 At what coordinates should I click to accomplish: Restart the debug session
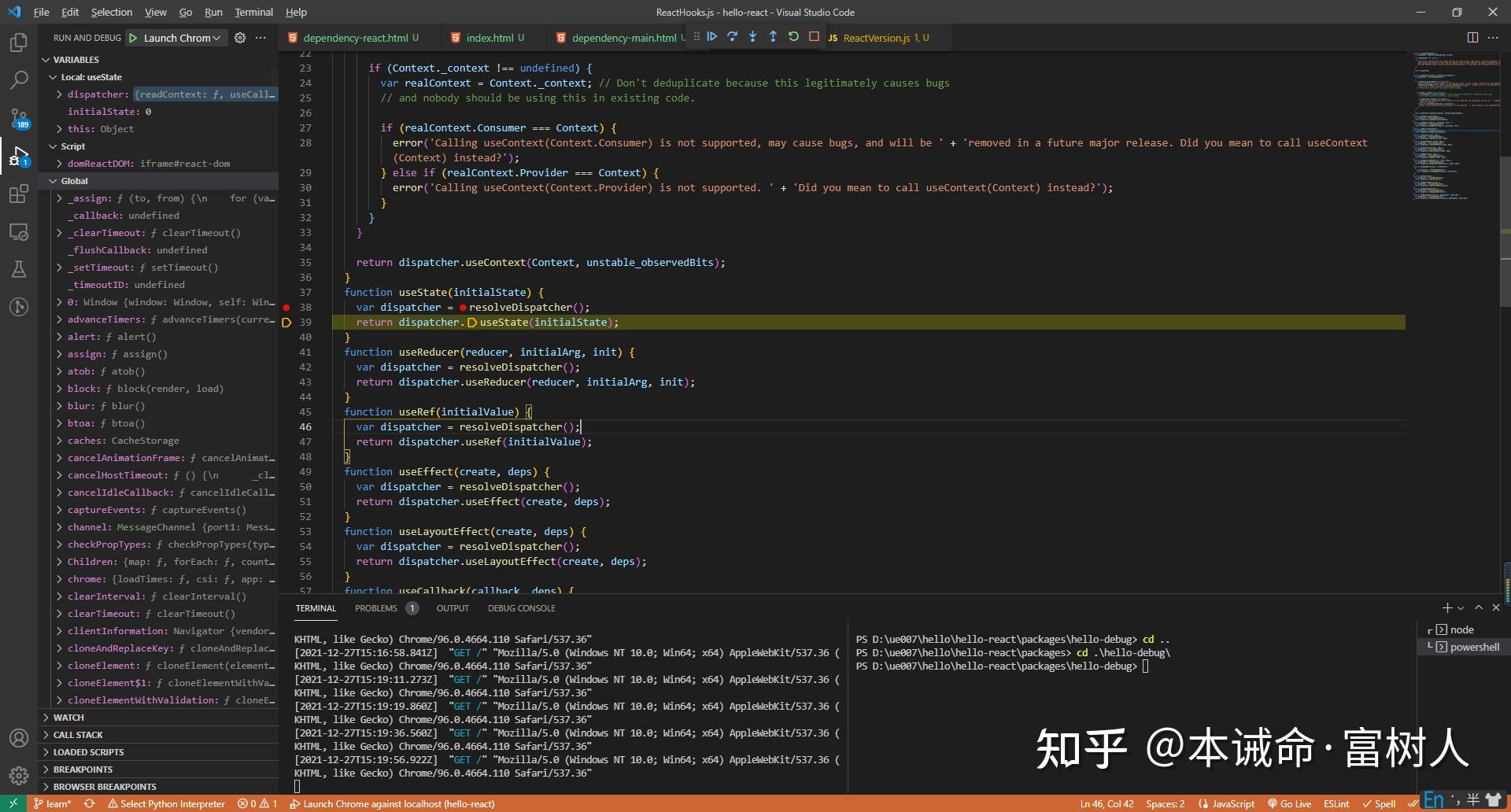point(793,36)
